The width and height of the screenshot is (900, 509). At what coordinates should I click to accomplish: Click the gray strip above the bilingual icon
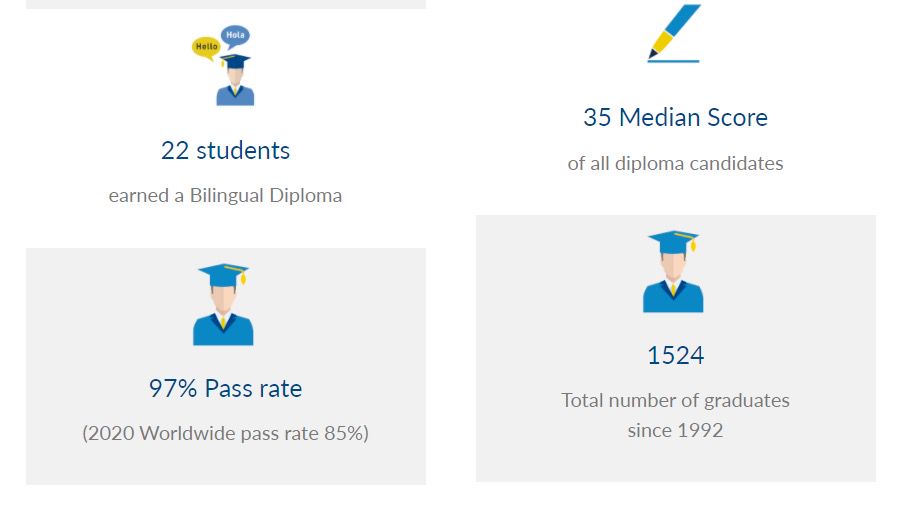[x=225, y=4]
